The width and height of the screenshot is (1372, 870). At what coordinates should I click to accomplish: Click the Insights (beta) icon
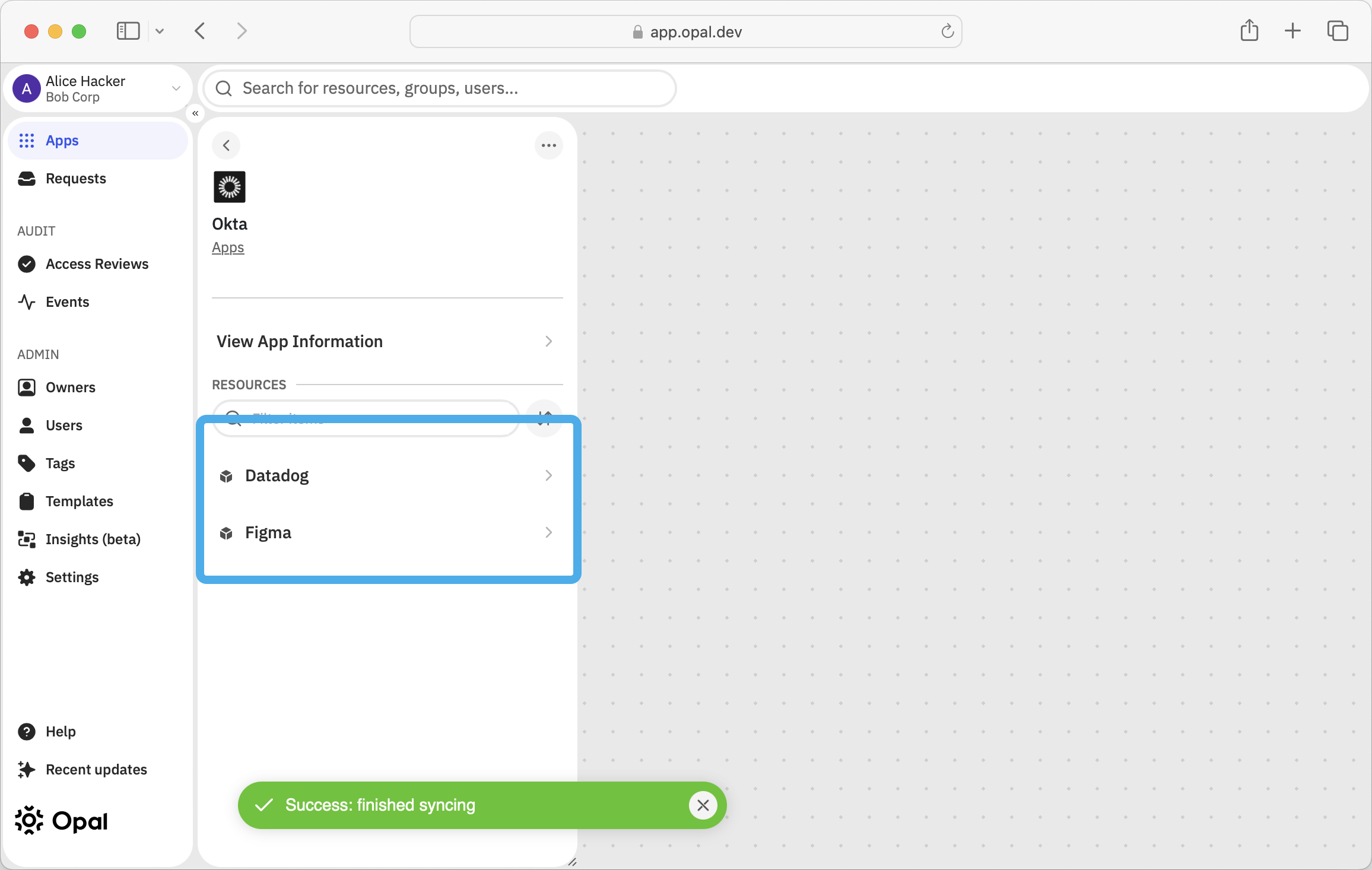pyautogui.click(x=27, y=539)
